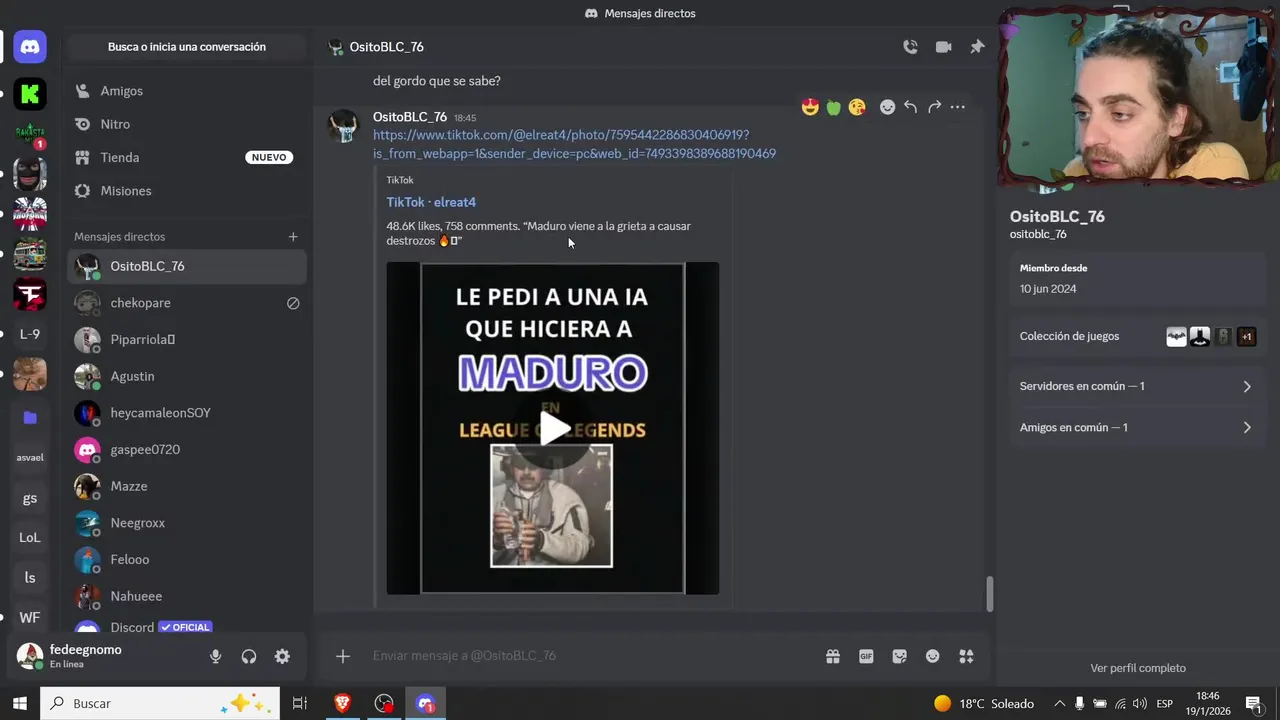View OsitoBLC_76 message author avatar
Screen dimensions: 1280x720
pyautogui.click(x=343, y=127)
